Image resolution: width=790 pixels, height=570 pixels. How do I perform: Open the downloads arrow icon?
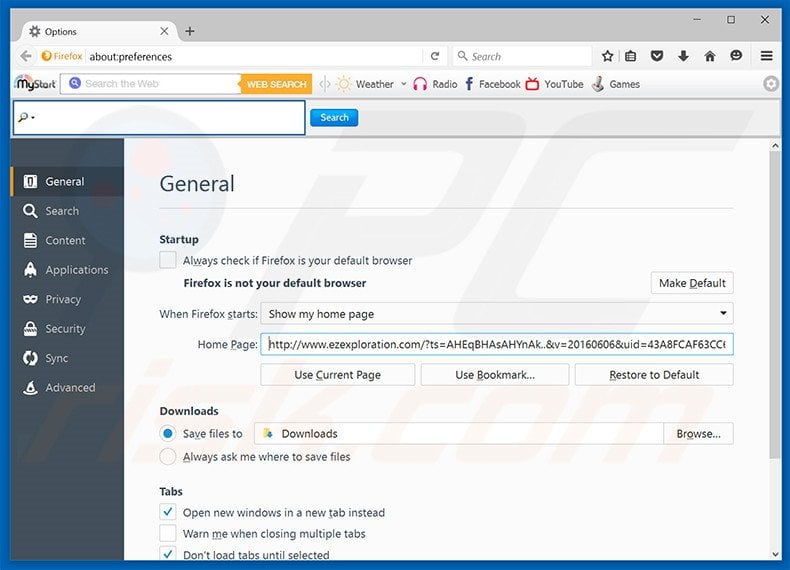683,56
